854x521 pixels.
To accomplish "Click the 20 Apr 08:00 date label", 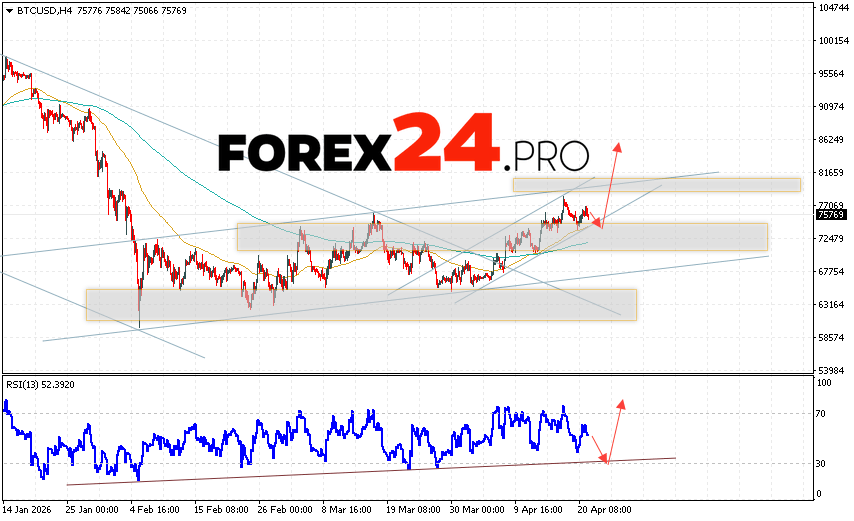I will pos(606,508).
